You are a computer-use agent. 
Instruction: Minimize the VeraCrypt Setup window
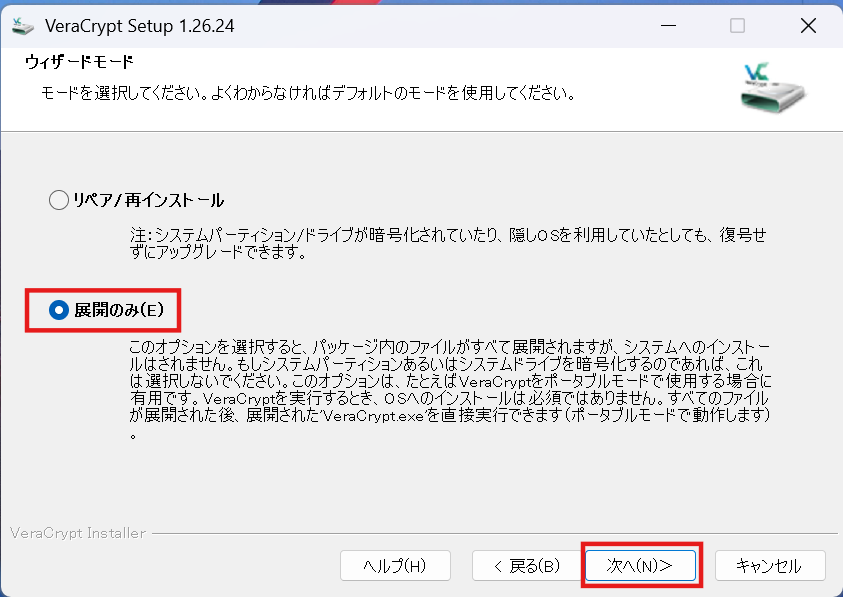(668, 25)
